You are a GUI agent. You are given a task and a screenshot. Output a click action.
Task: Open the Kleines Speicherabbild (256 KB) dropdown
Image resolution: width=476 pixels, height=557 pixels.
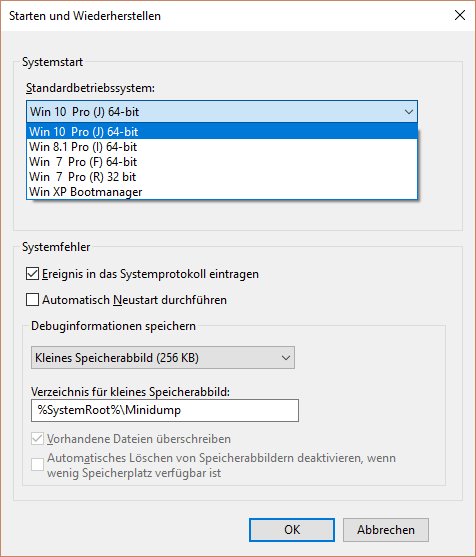(163, 357)
